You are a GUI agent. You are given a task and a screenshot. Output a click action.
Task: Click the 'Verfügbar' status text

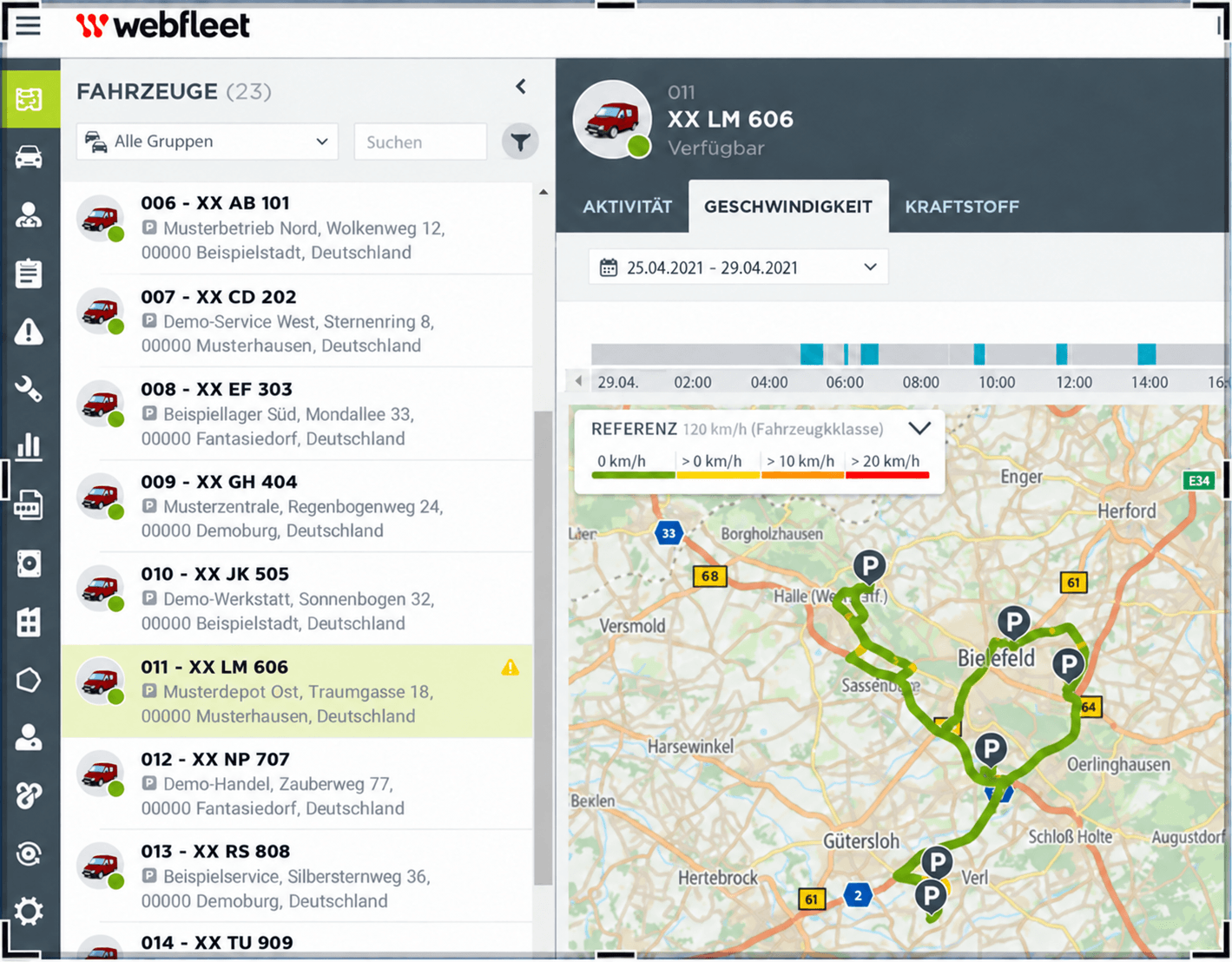716,148
